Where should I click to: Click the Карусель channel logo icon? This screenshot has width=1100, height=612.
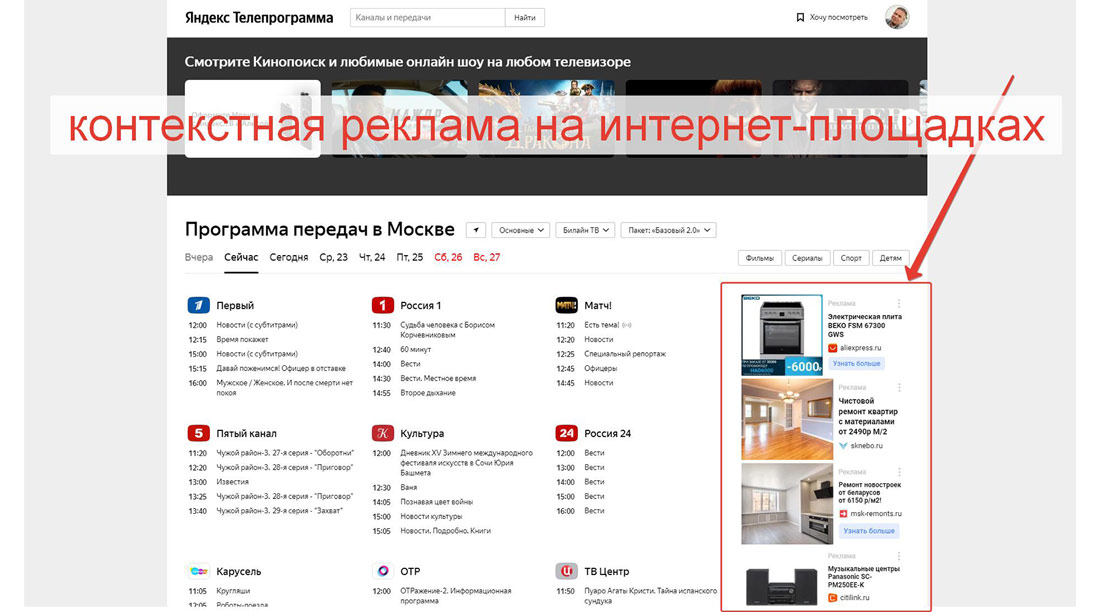[199, 571]
